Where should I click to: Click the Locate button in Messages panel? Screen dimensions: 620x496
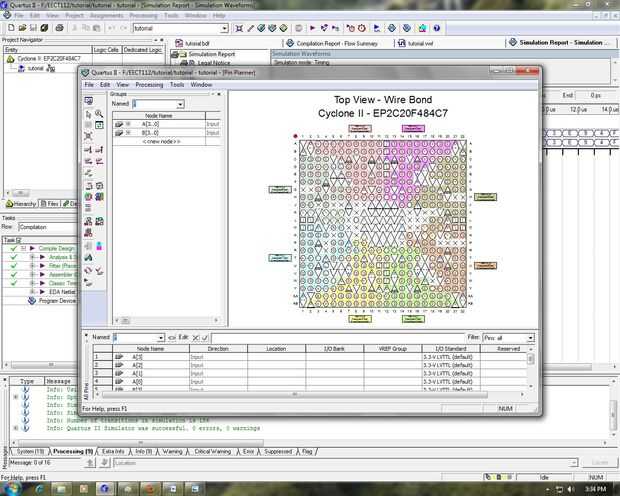(x=600, y=462)
